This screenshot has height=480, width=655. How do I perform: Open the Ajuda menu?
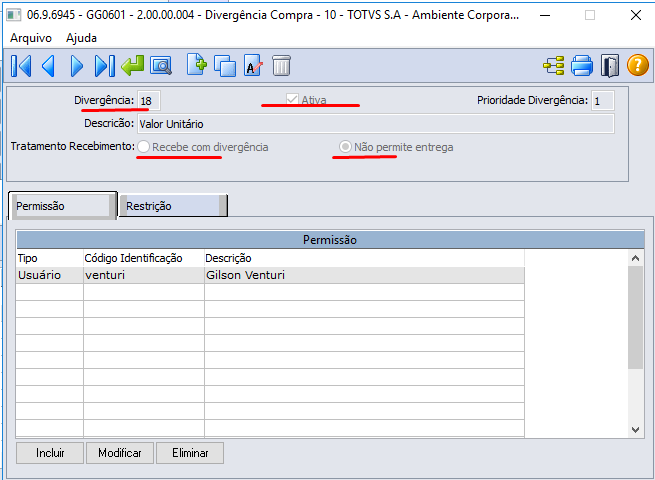[81, 38]
